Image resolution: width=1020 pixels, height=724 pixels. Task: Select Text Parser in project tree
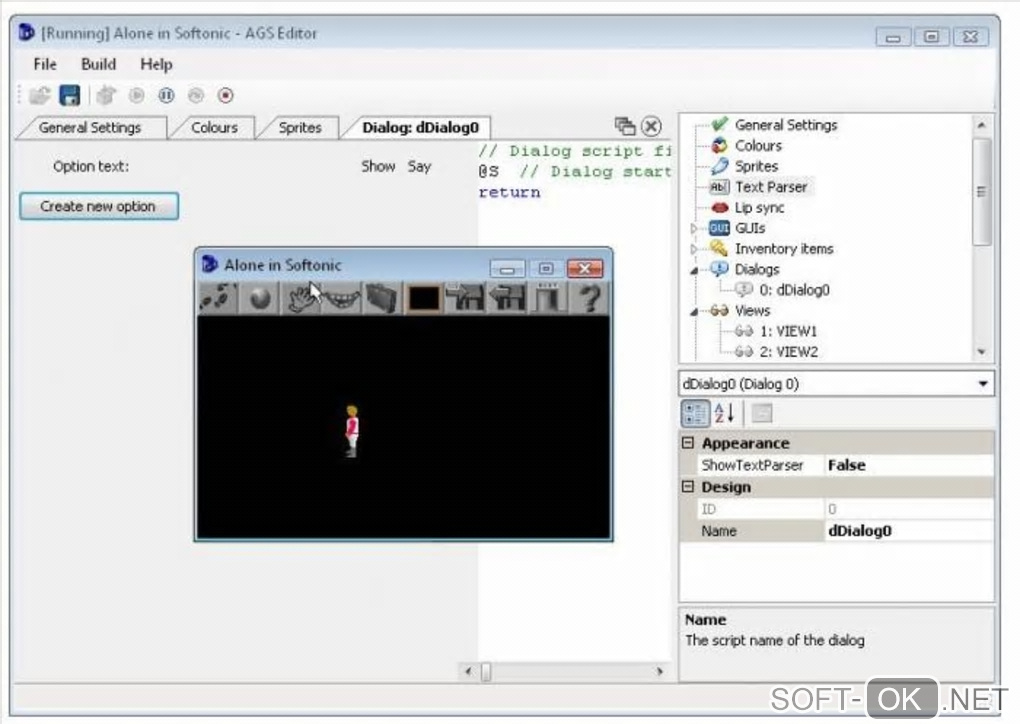771,187
